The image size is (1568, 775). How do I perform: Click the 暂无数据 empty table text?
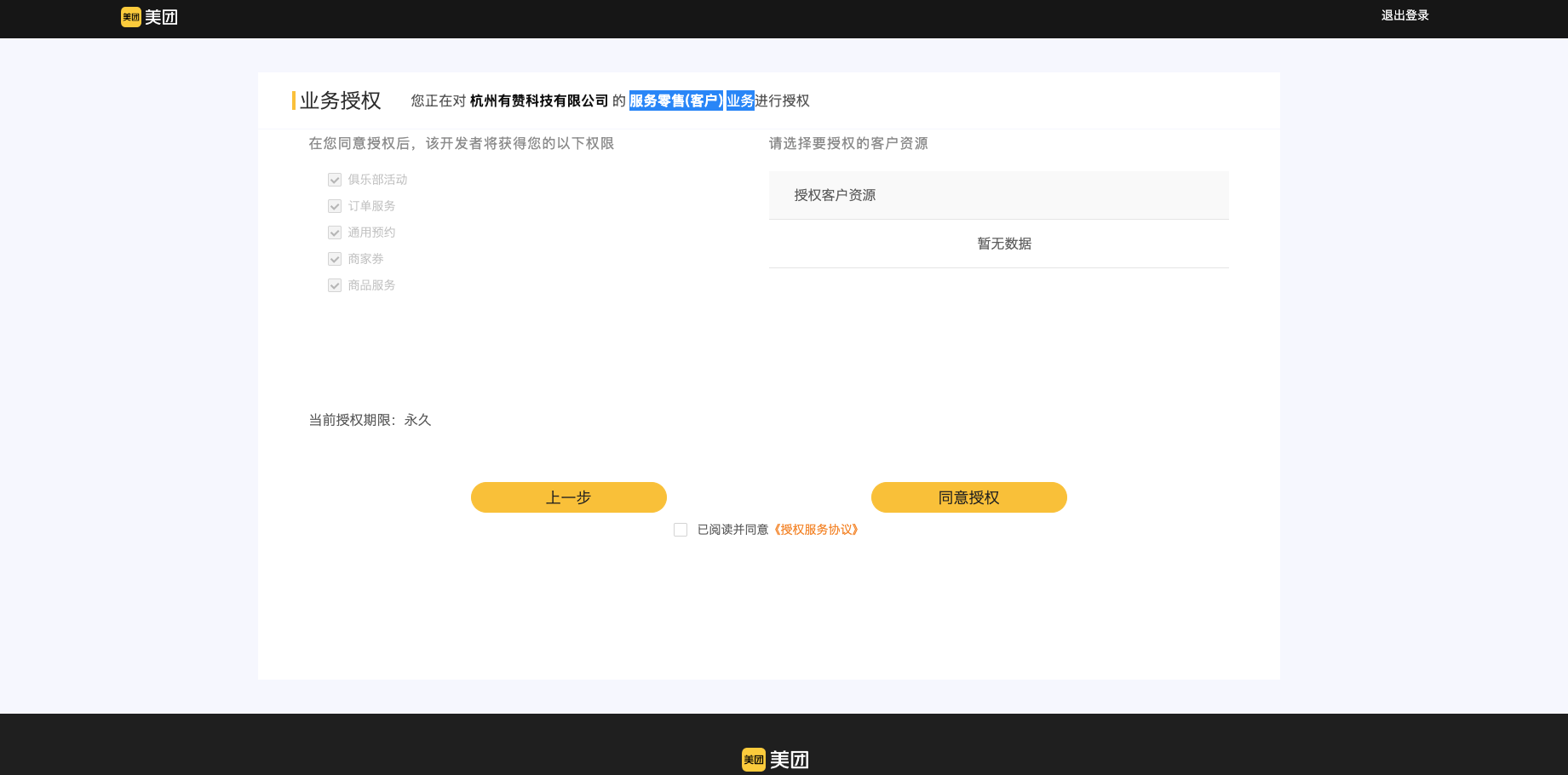pyautogui.click(x=1004, y=244)
